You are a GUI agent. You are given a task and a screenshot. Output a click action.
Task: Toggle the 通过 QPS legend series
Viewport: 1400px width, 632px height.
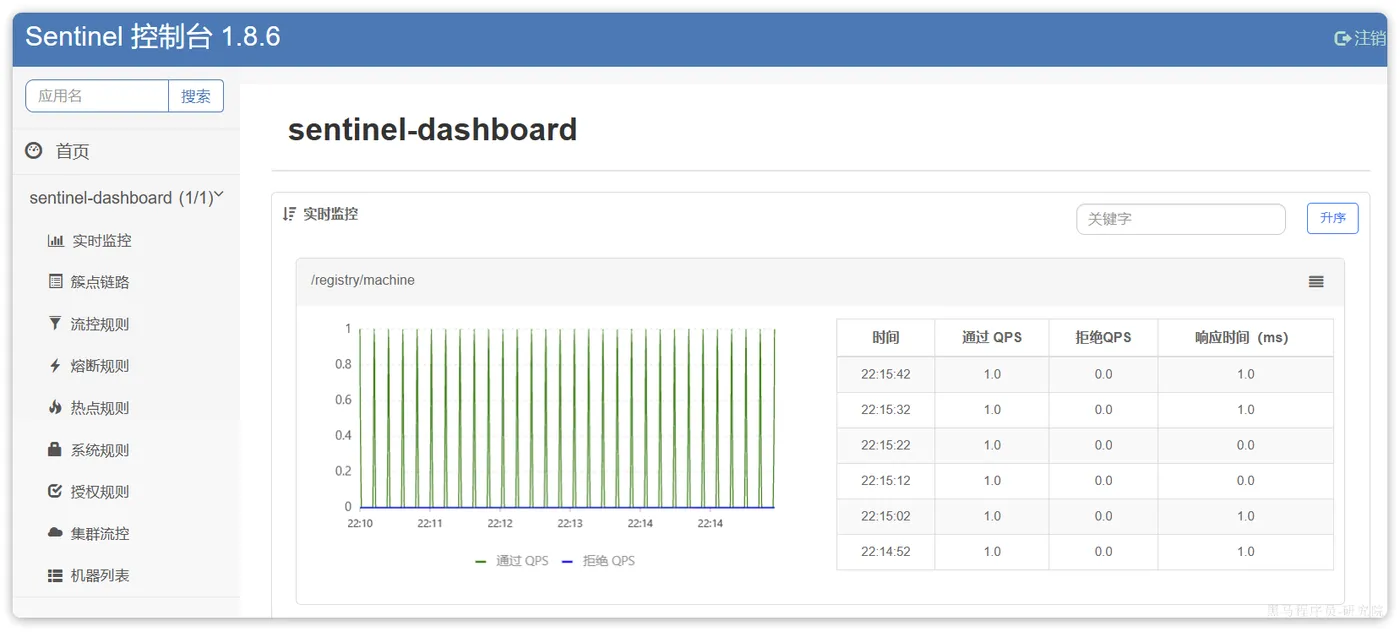[512, 561]
